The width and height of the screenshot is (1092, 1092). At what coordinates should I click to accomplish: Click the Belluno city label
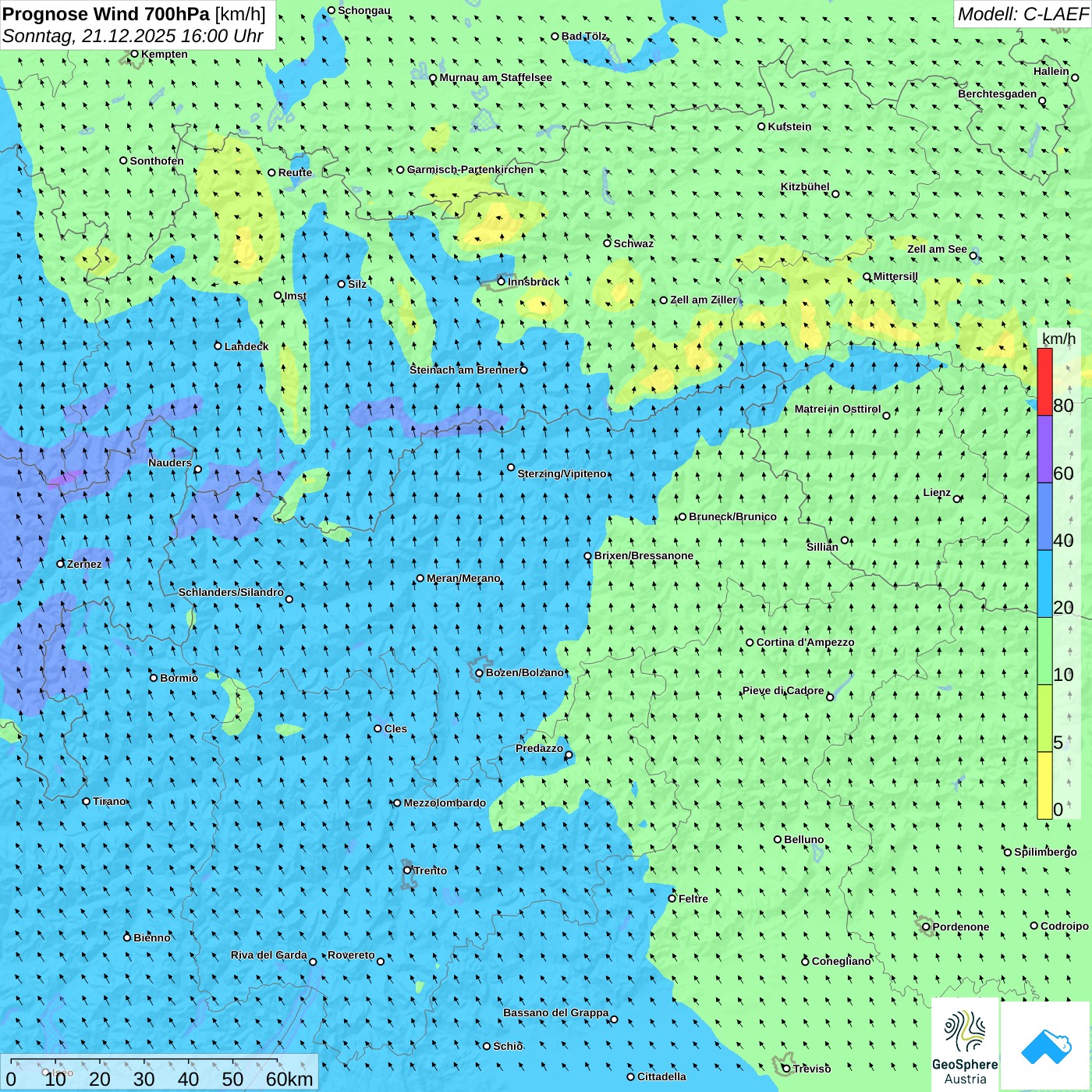[x=804, y=840]
